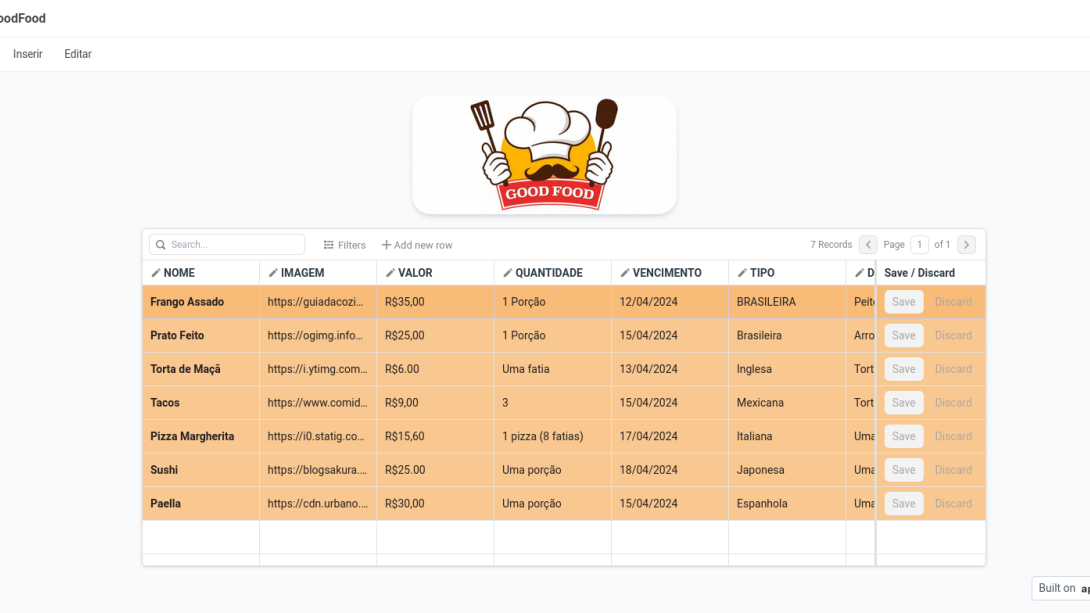Open table Filters
Screen dimensions: 1090x613
pos(345,245)
